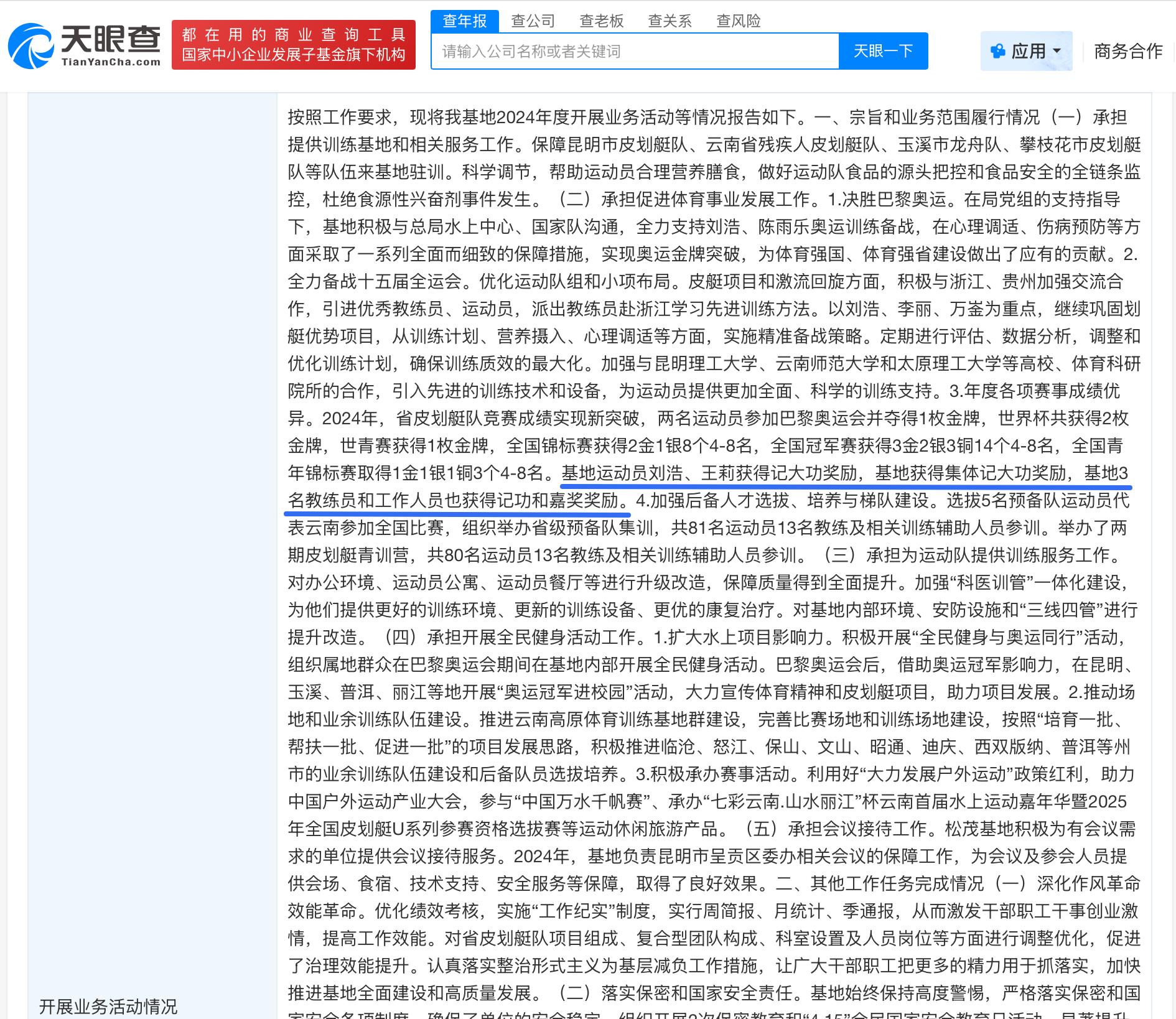Open the 商务合作 link

[x=1127, y=51]
